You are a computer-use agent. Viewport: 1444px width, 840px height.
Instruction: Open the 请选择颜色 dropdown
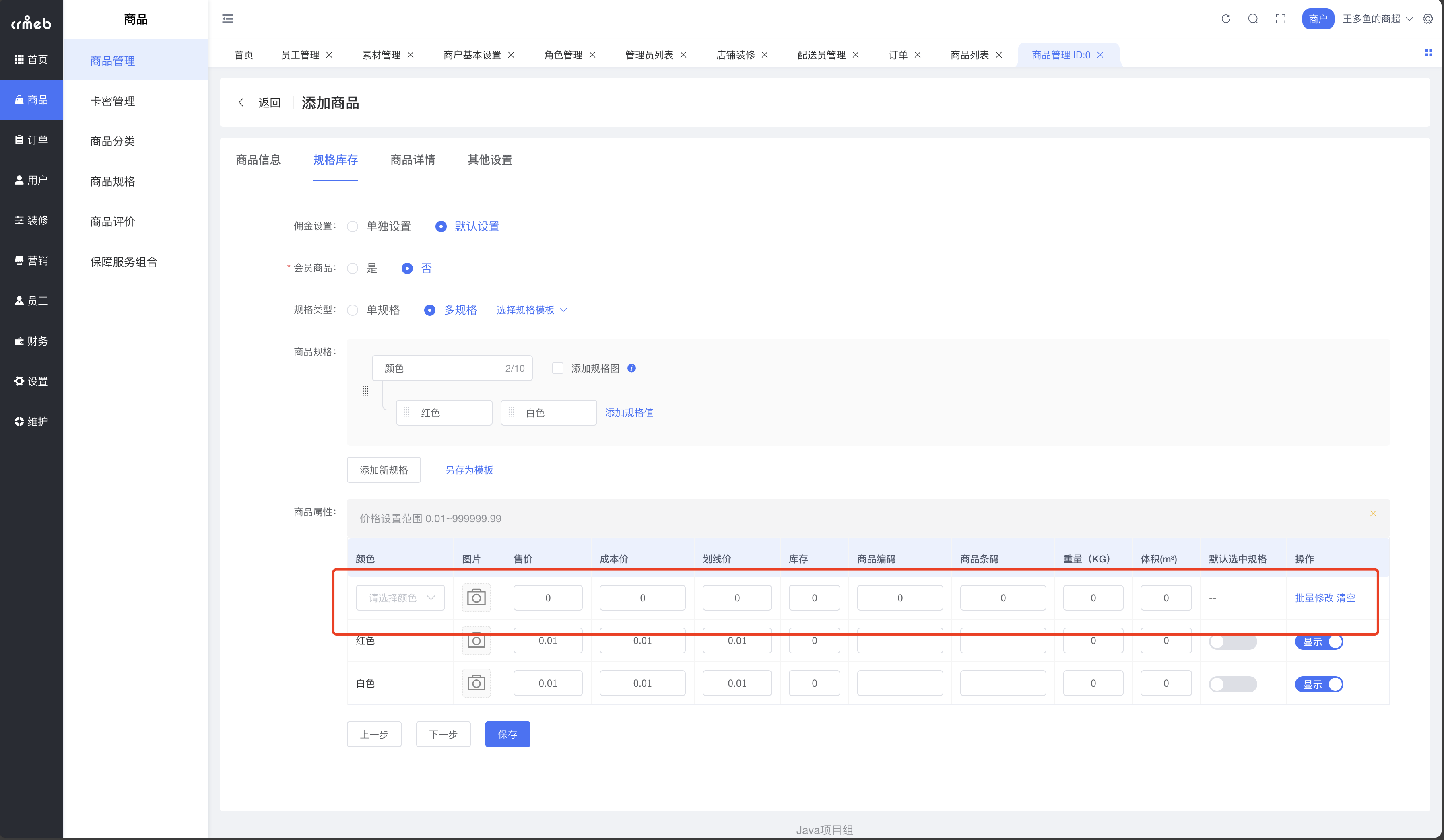pyautogui.click(x=400, y=598)
